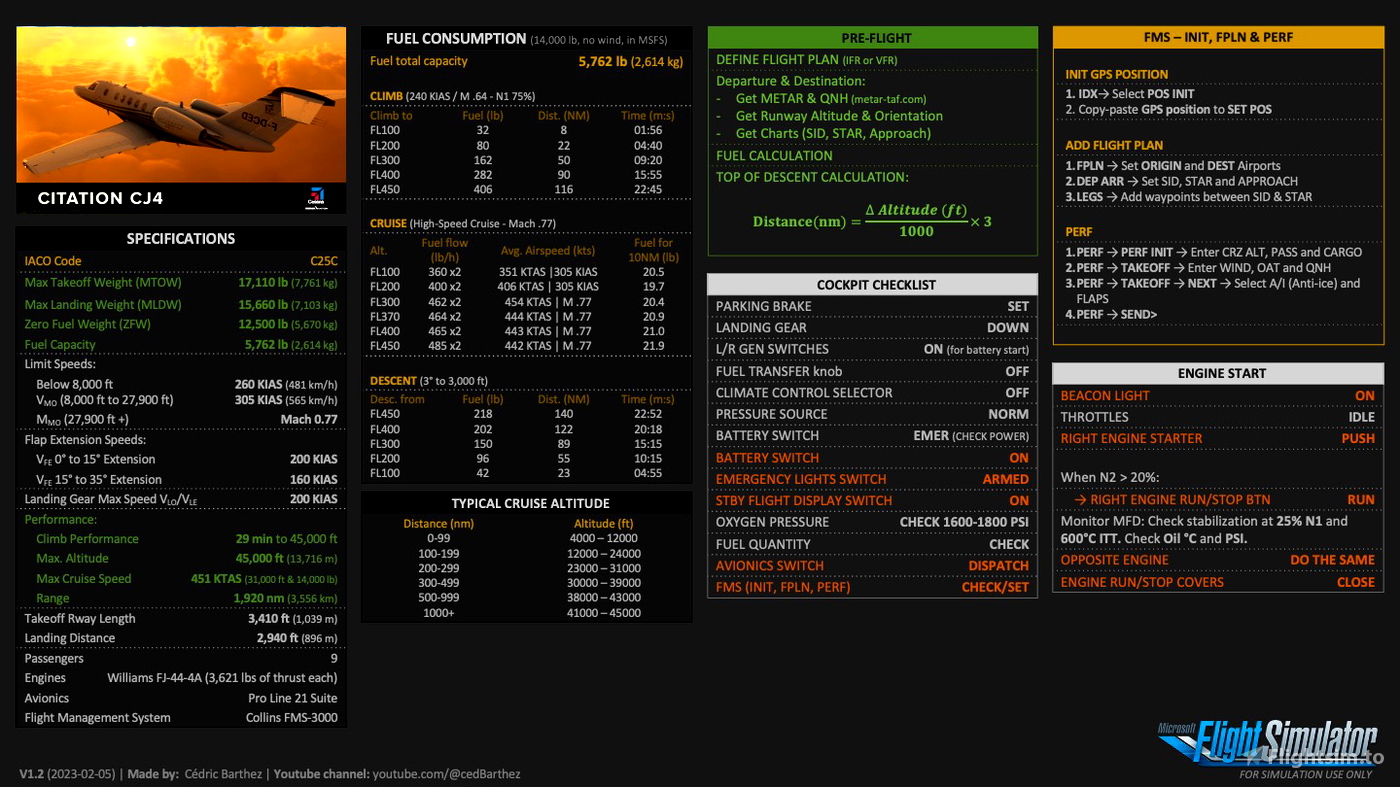Click the ENGINE START header

[1218, 373]
